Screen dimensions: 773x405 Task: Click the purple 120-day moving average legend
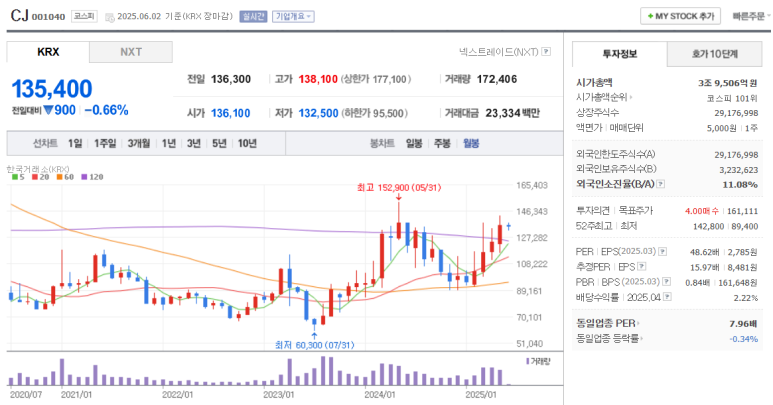[x=92, y=177]
